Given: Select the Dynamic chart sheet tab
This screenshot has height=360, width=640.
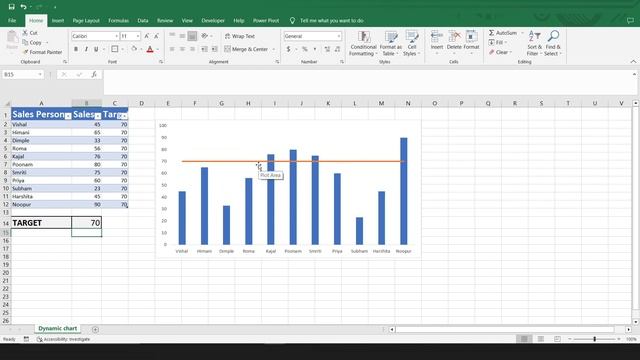Looking at the screenshot, I should tap(58, 329).
